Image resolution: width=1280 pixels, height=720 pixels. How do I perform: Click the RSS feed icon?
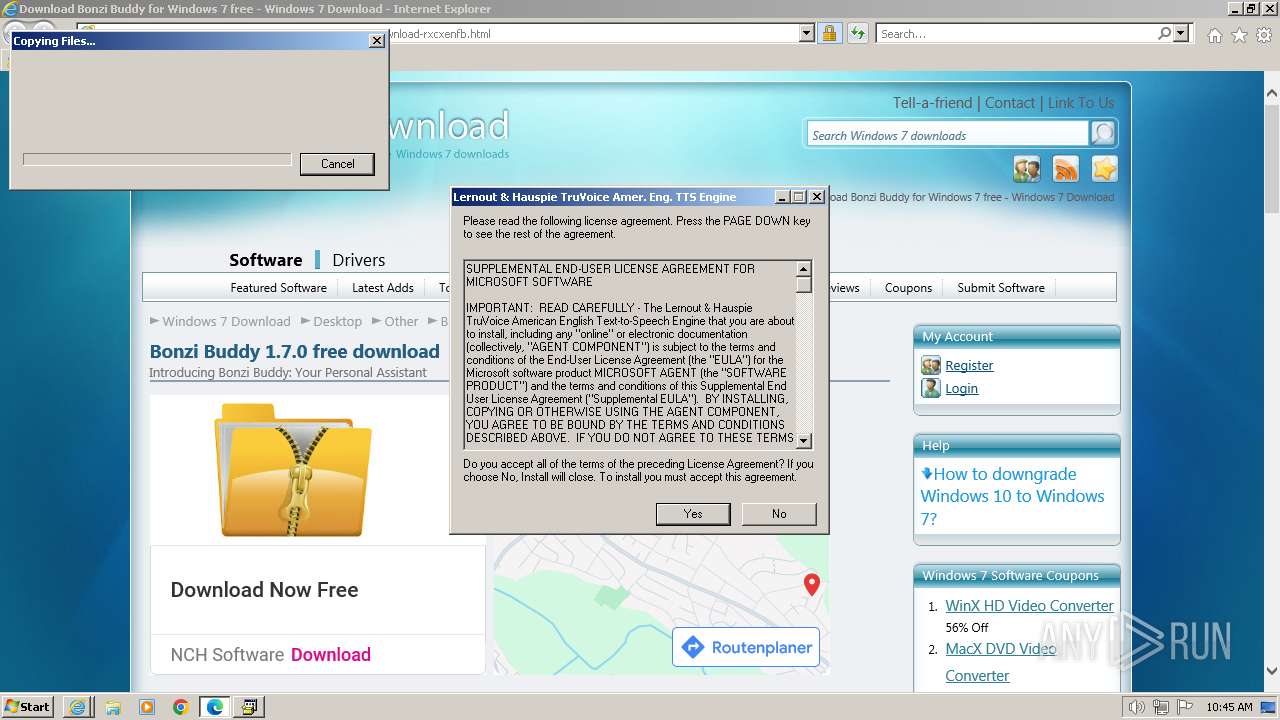pos(1066,169)
